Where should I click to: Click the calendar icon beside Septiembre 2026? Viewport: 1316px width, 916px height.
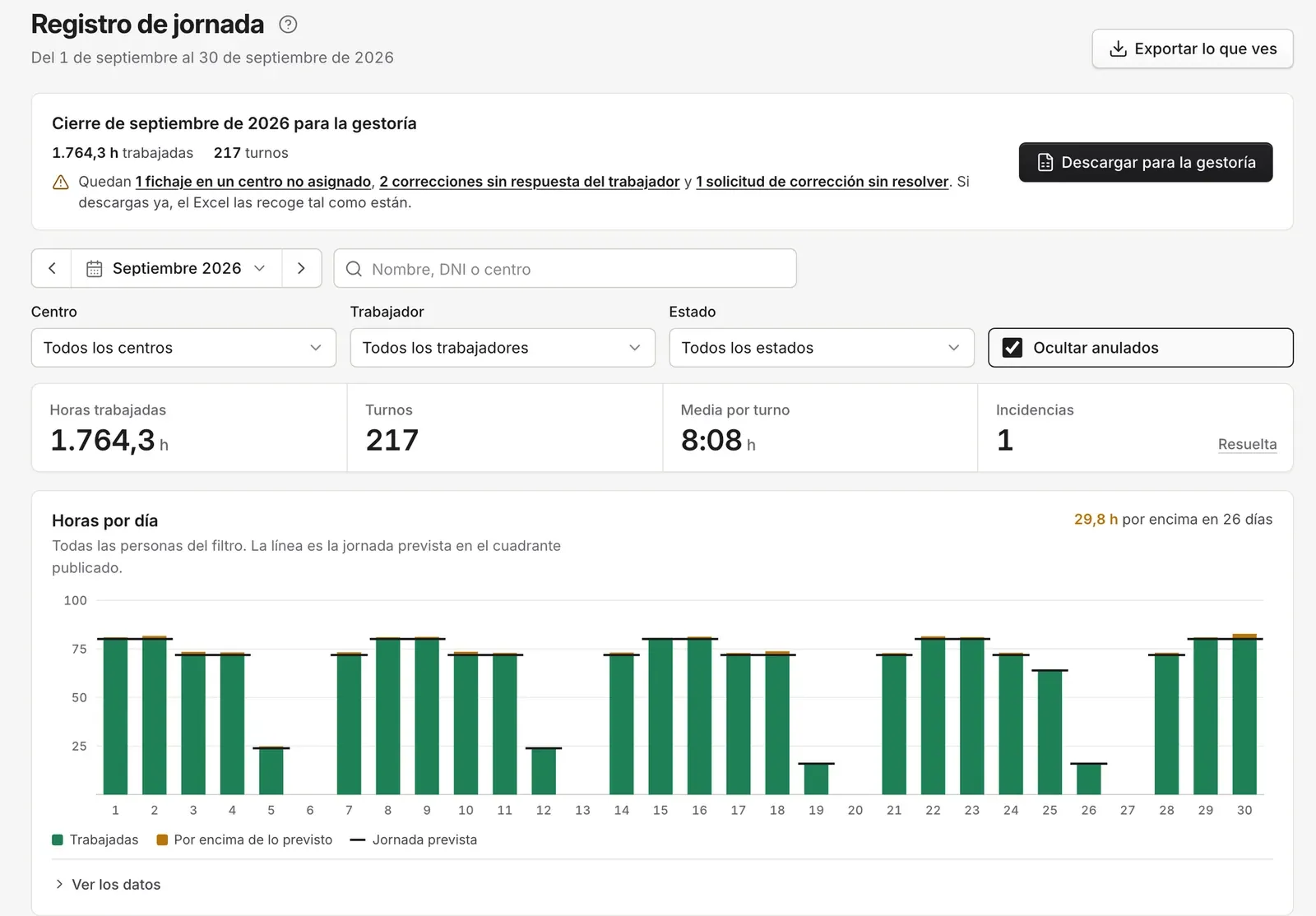tap(95, 269)
